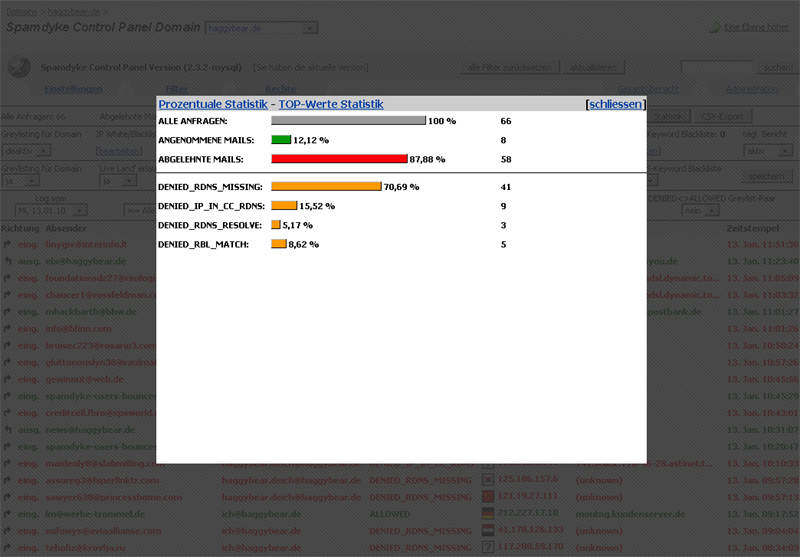Click the Richtung column header
Image resolution: width=800 pixels, height=557 pixels.
pos(20,228)
